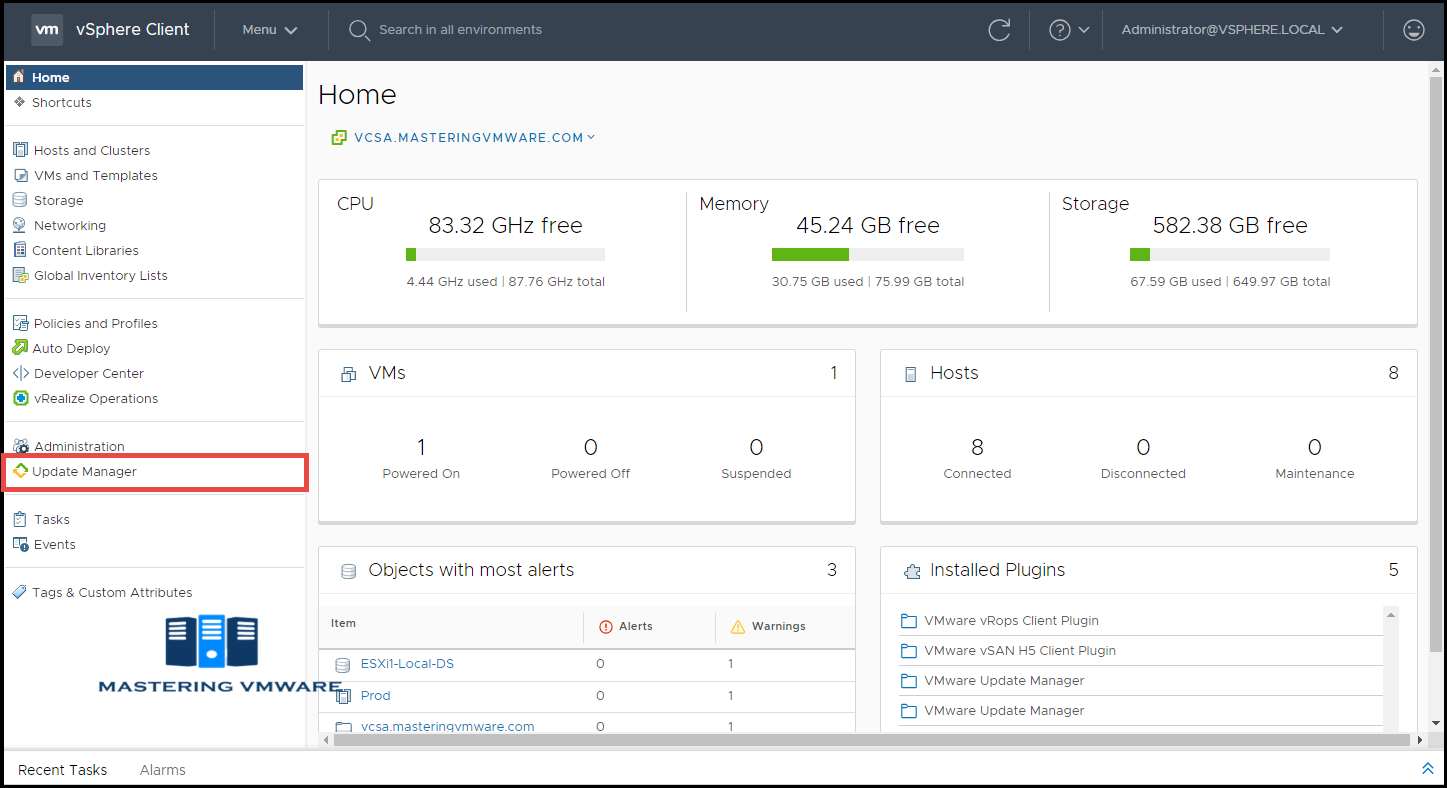Click the vCenter icon beside VCSA.MASTERINGVMWARE.COM
The image size is (1447, 788).
339,138
